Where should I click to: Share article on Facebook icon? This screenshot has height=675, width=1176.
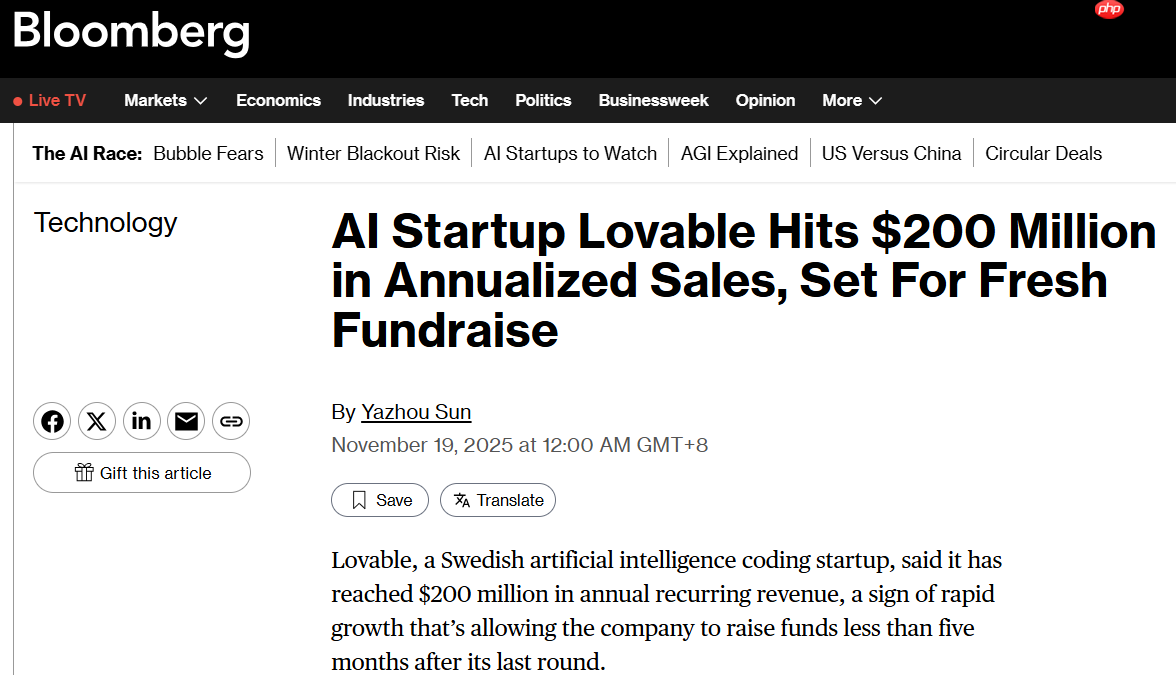point(52,421)
